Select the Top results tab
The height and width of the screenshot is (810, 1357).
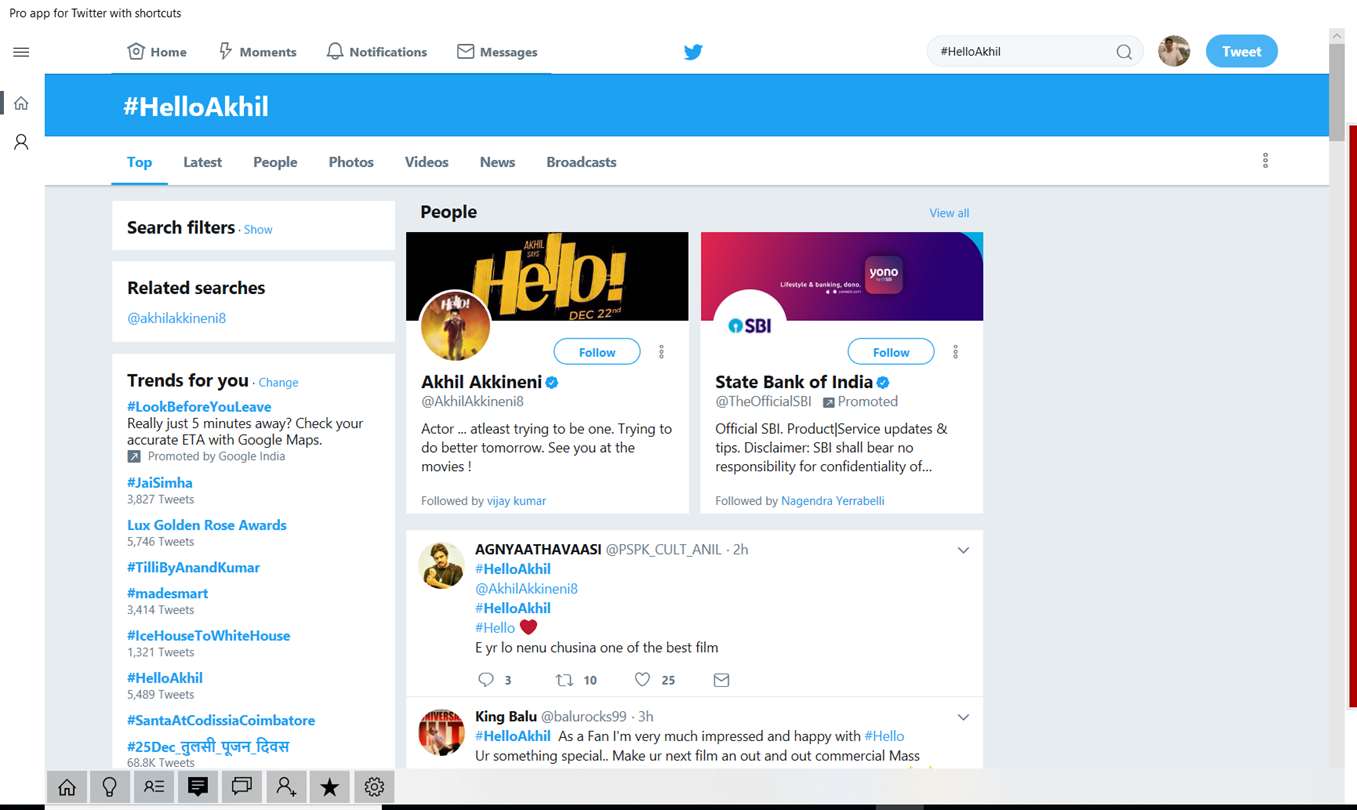pyautogui.click(x=140, y=162)
